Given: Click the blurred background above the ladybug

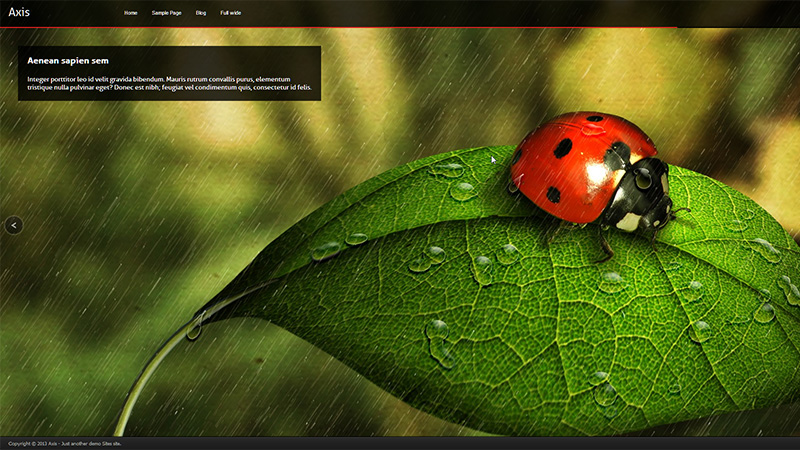Looking at the screenshot, I should [580, 70].
